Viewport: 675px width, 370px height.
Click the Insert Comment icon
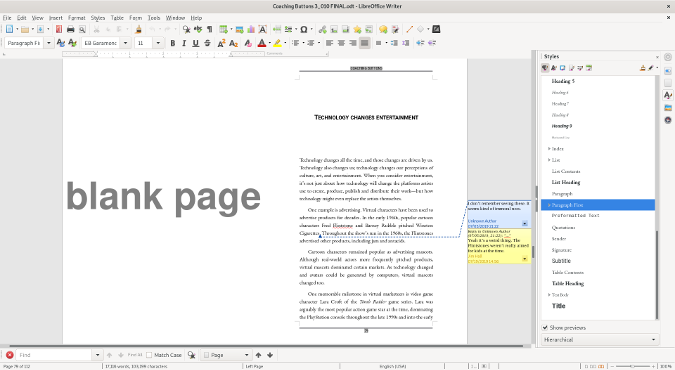click(x=383, y=29)
